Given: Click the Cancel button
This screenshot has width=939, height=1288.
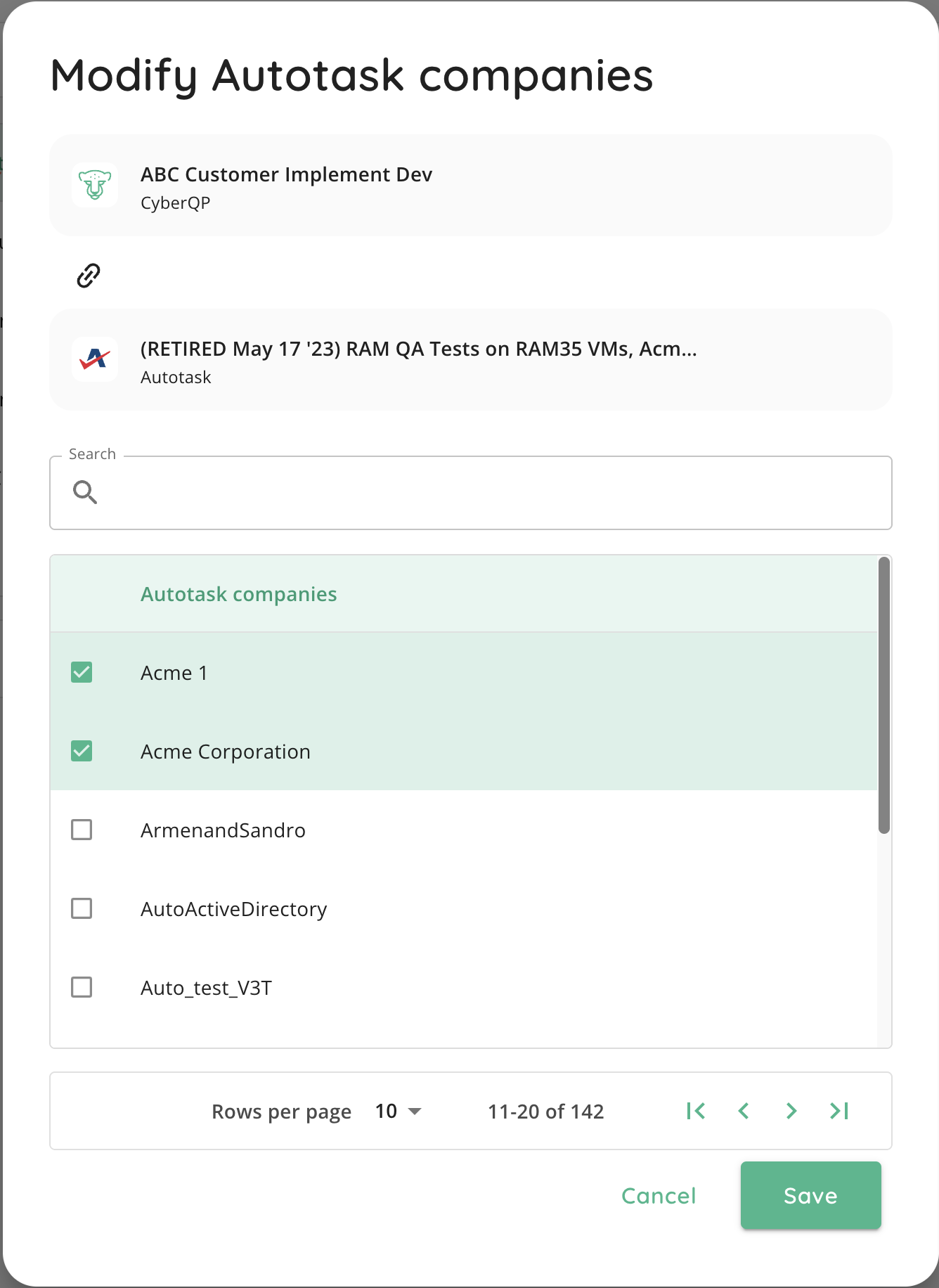Looking at the screenshot, I should tap(659, 1195).
